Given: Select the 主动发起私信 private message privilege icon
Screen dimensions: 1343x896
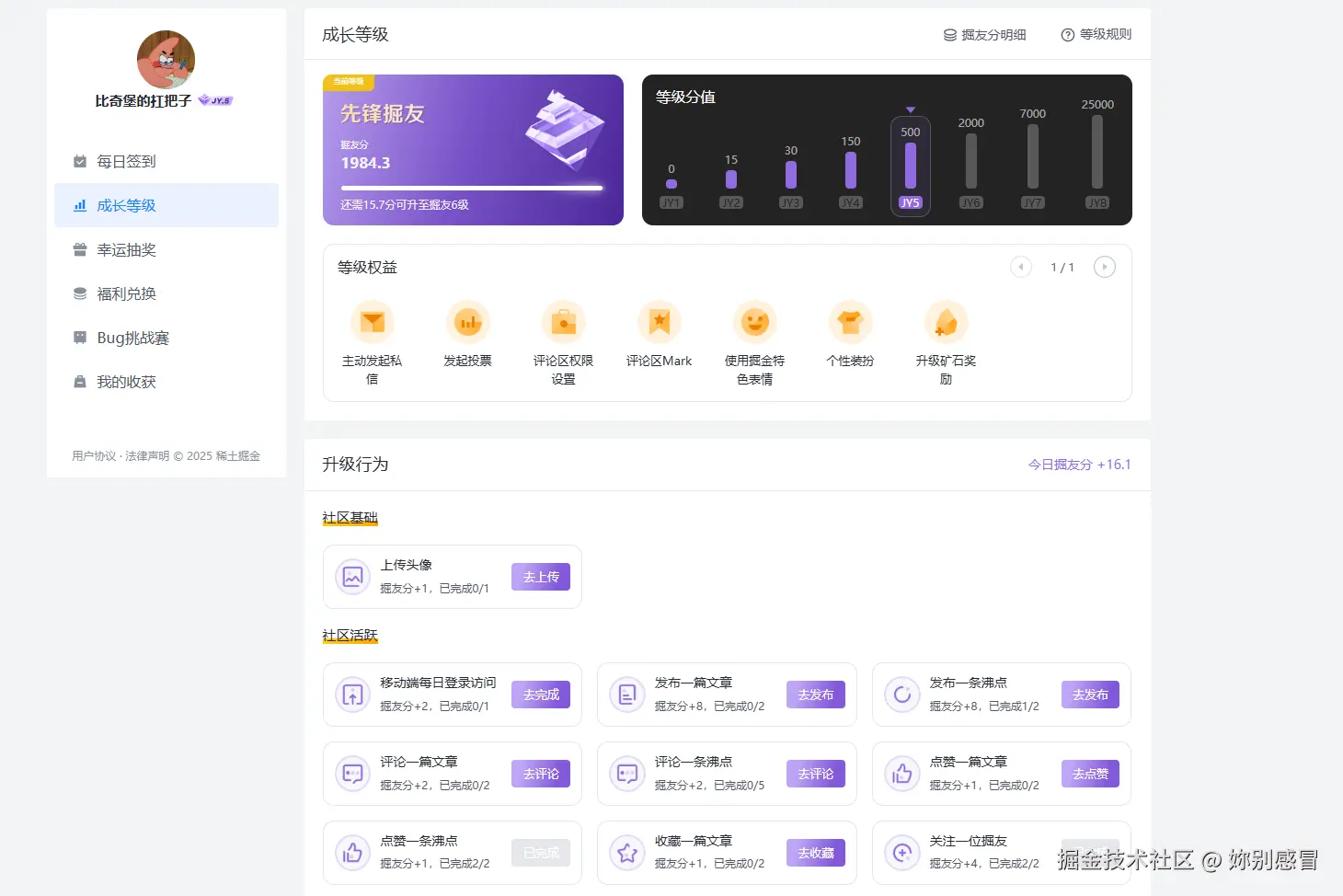Looking at the screenshot, I should click(372, 321).
